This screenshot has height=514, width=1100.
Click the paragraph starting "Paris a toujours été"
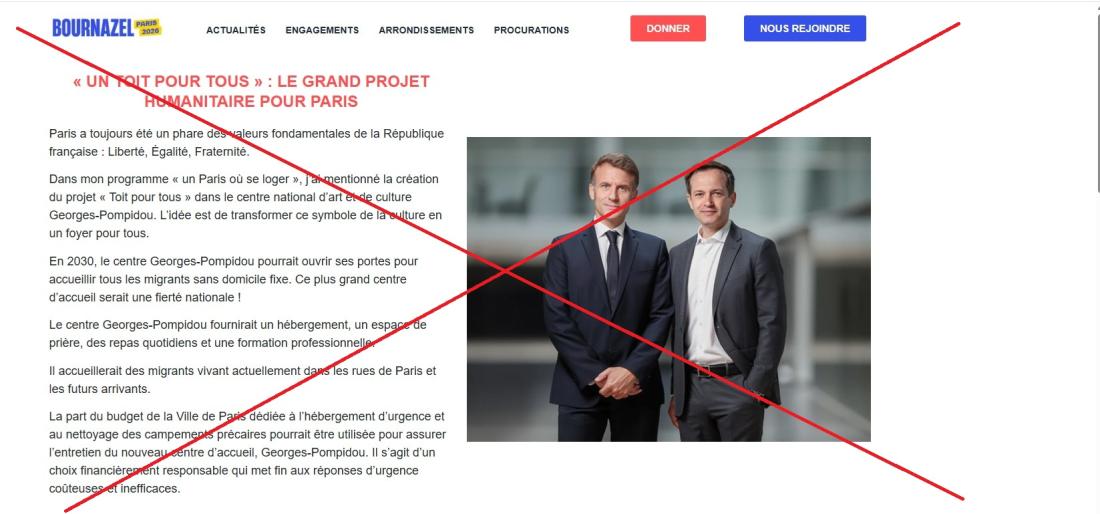click(x=246, y=142)
